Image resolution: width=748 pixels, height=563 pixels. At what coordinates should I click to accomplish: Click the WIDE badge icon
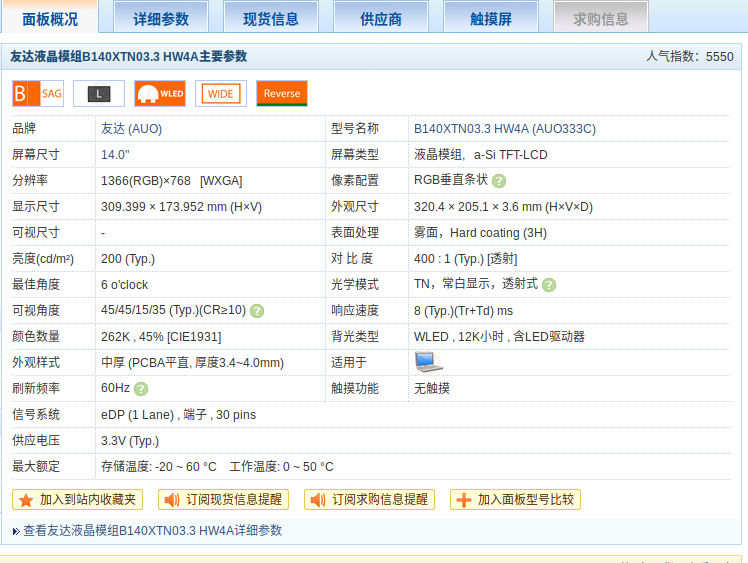coord(221,94)
